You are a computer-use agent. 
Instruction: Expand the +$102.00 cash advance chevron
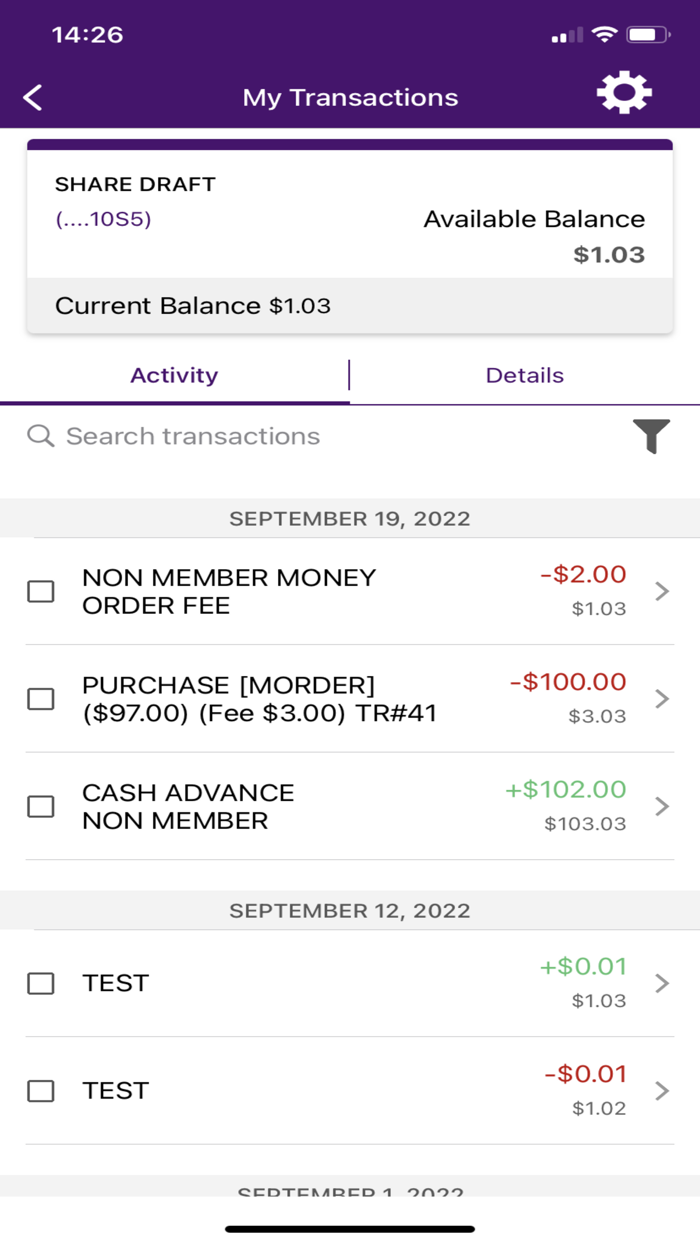[x=661, y=806]
